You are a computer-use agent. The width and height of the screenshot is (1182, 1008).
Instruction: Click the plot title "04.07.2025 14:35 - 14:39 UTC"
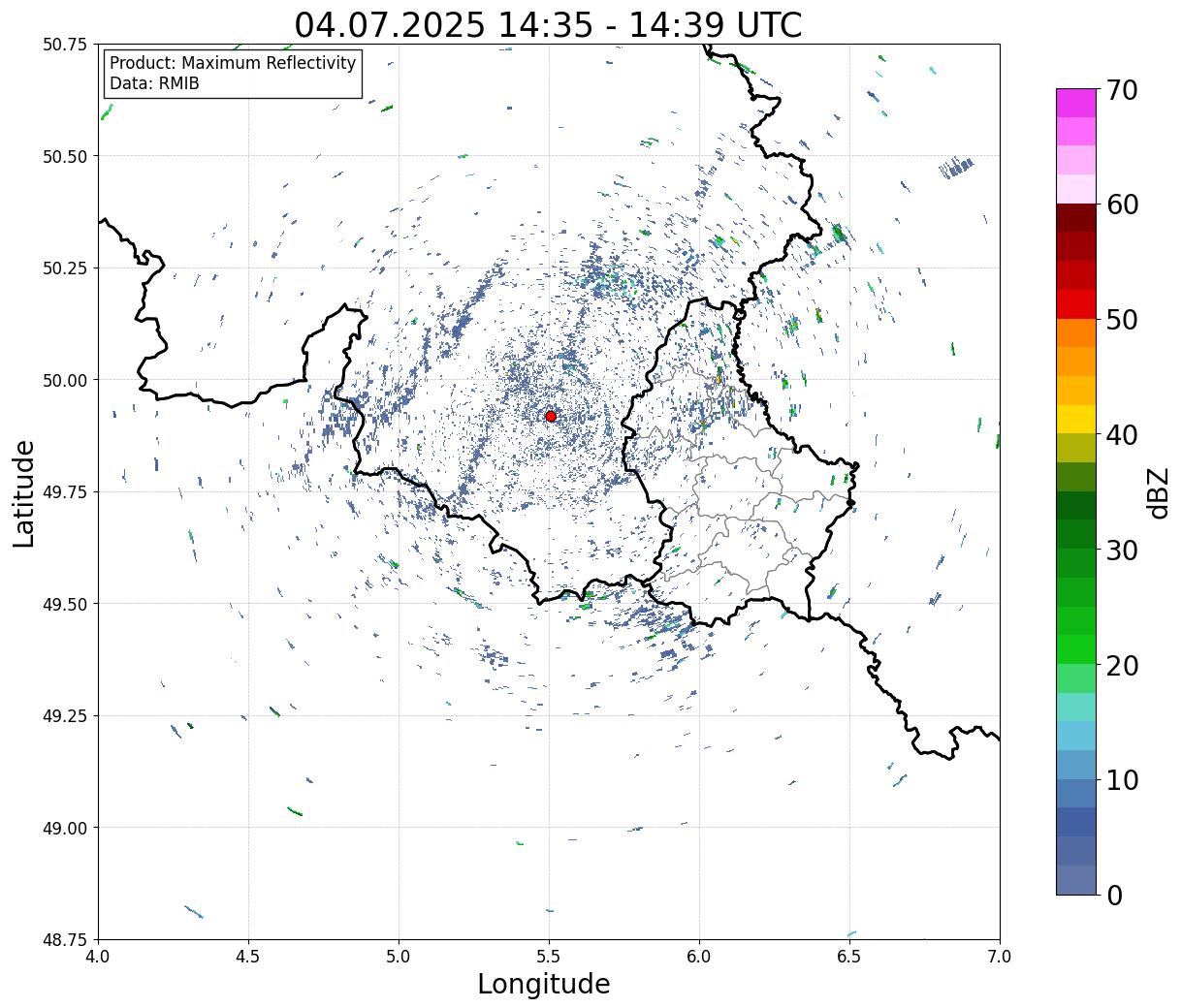(x=549, y=24)
